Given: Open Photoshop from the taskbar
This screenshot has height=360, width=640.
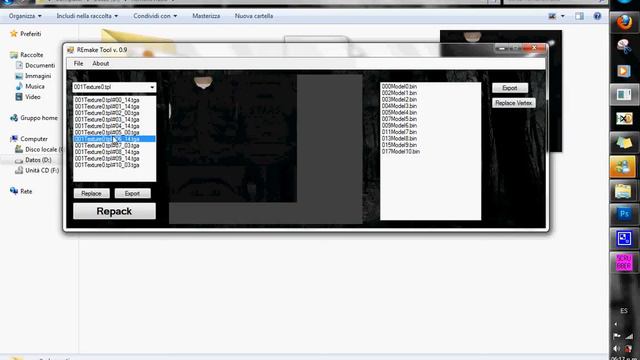Looking at the screenshot, I should 624,214.
